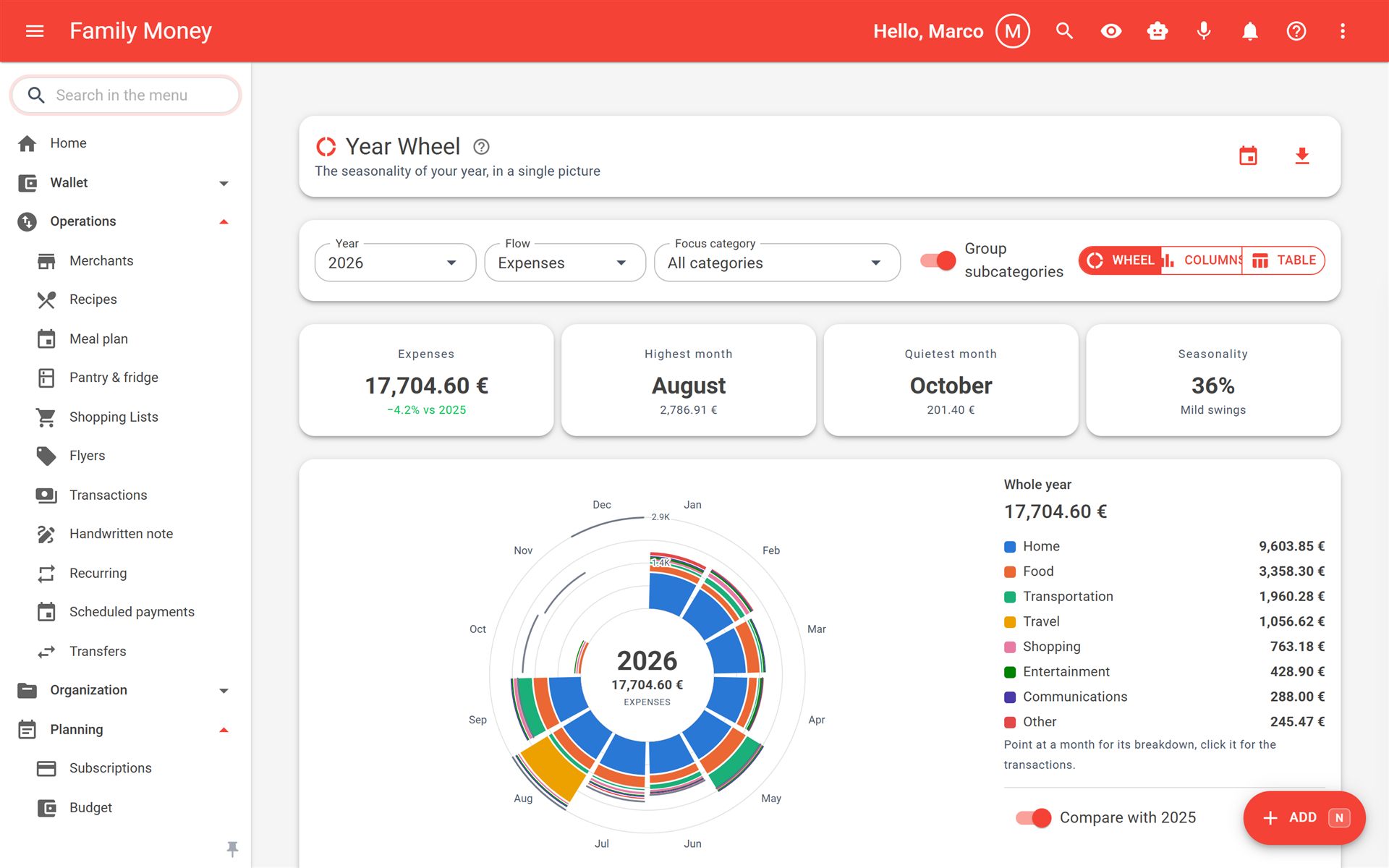This screenshot has width=1389, height=868.
Task: Go to Home in sidebar
Action: point(125,143)
